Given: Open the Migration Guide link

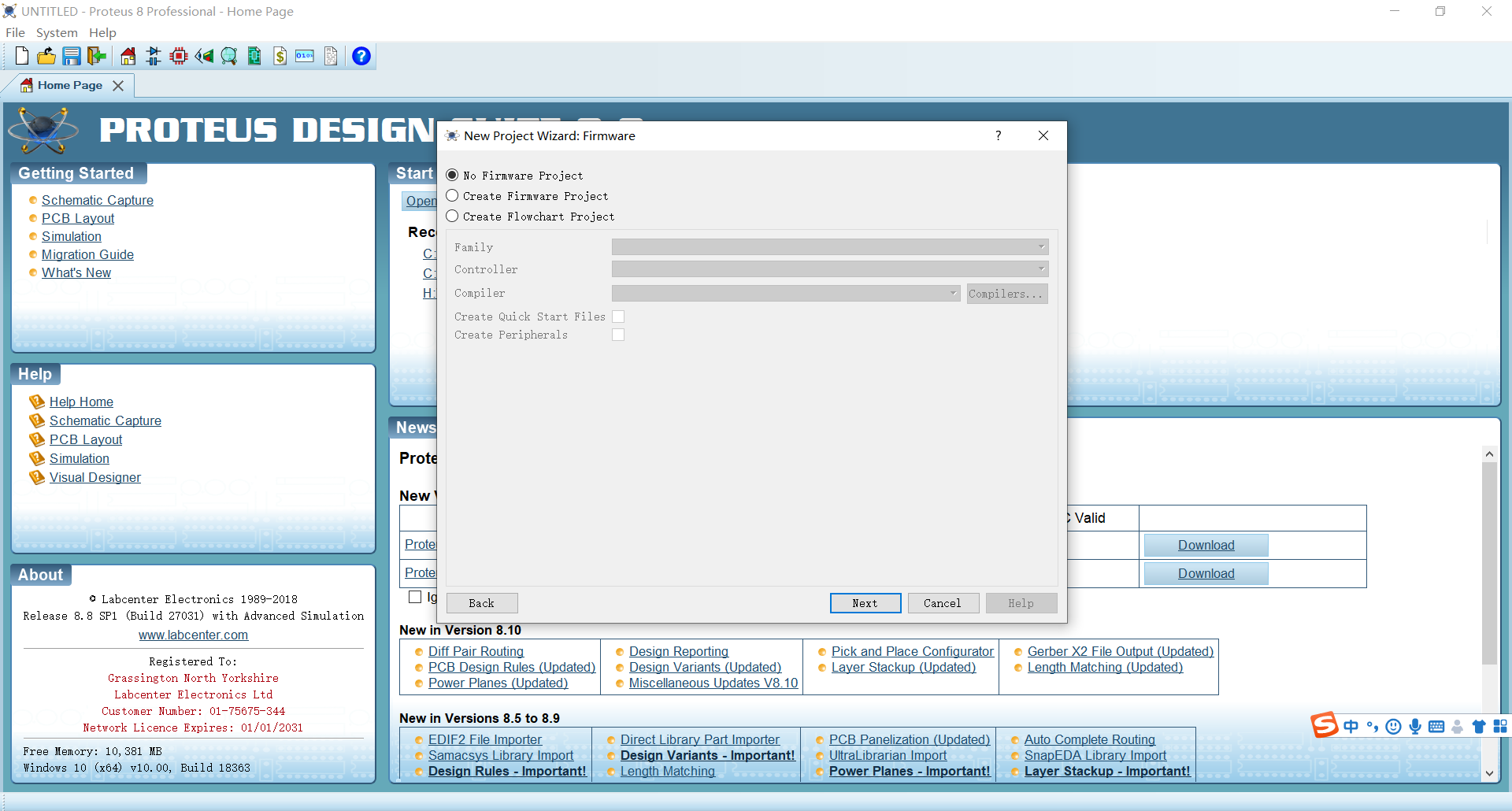Looking at the screenshot, I should tap(87, 254).
